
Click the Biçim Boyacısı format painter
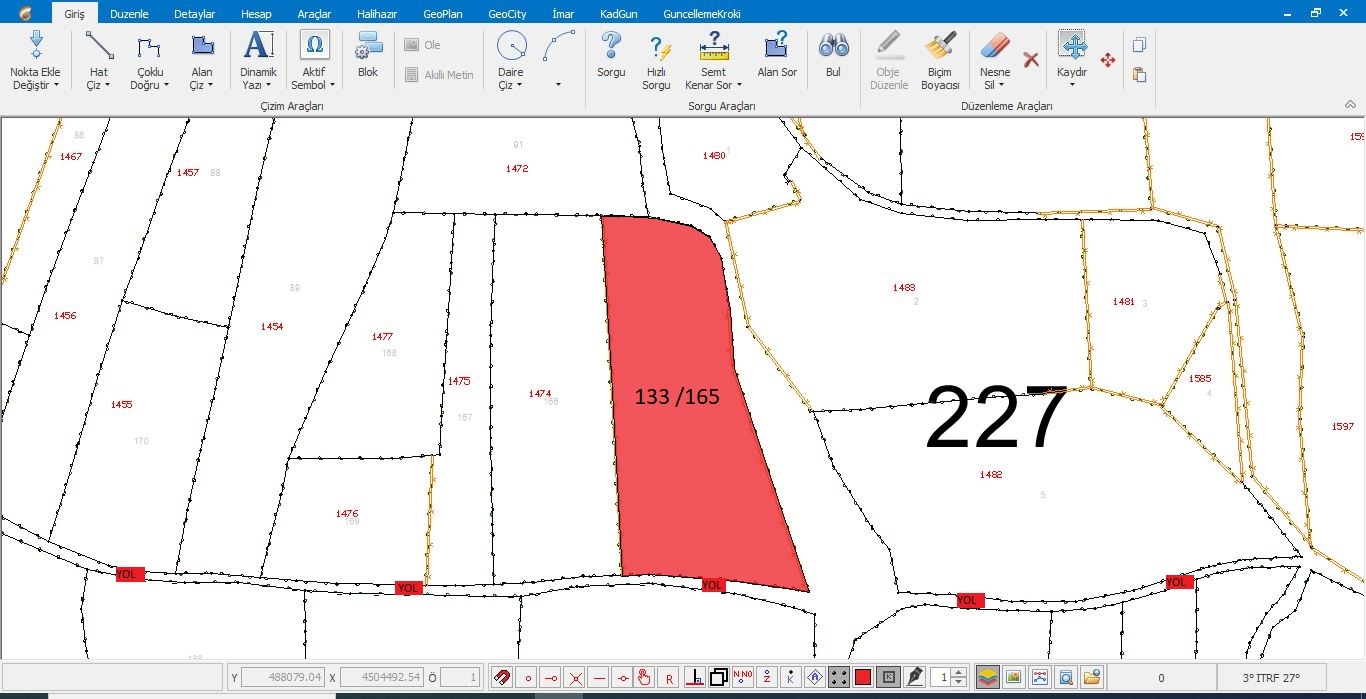(940, 60)
